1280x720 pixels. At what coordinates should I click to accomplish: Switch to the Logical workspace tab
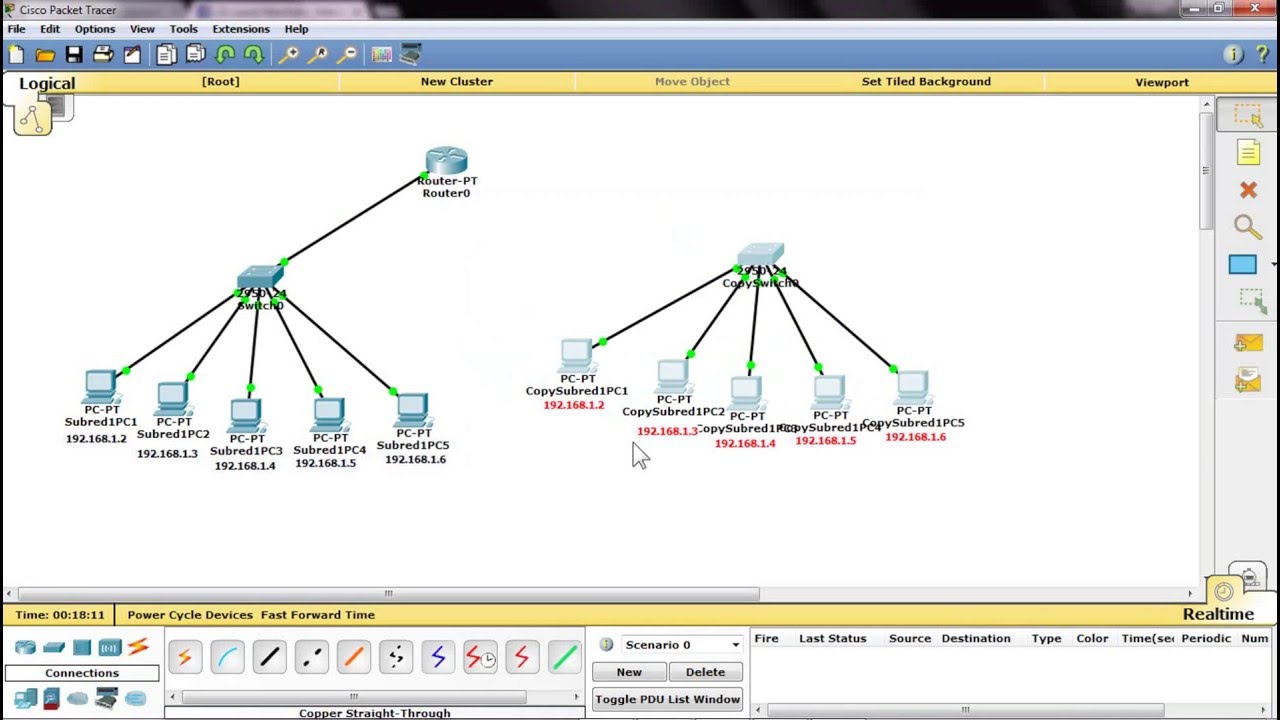[x=47, y=83]
